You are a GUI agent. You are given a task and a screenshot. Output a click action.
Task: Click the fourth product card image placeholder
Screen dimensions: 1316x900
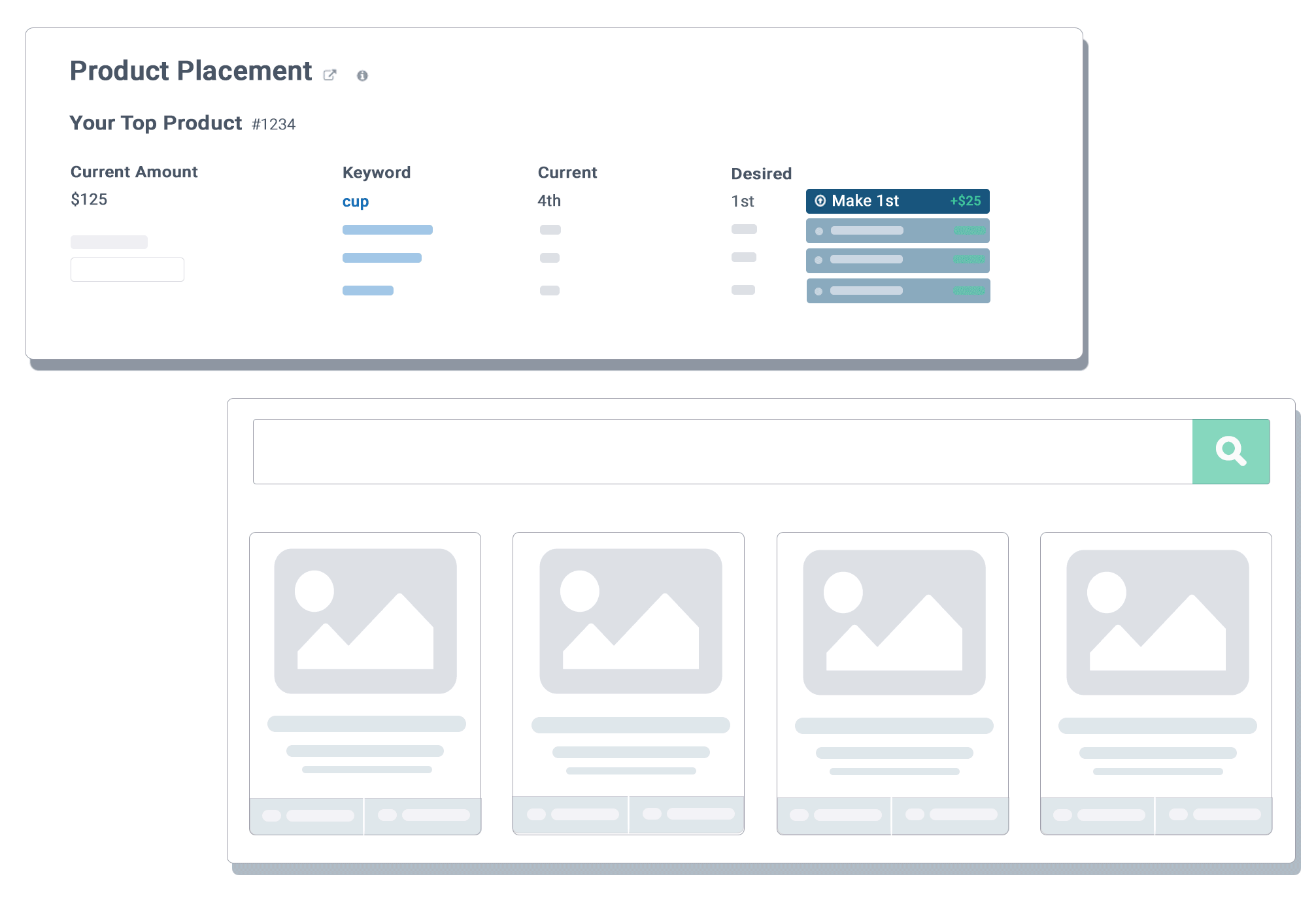point(1157,622)
